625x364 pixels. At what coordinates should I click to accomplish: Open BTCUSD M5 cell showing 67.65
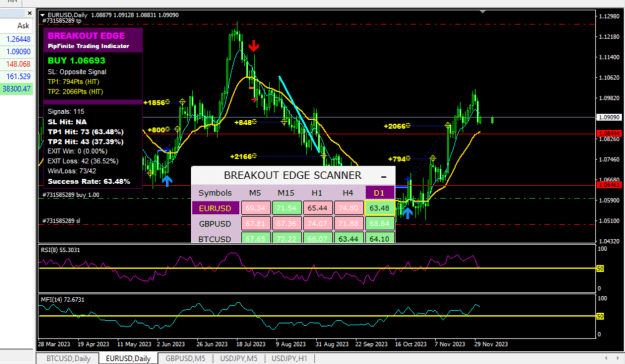[x=255, y=238]
